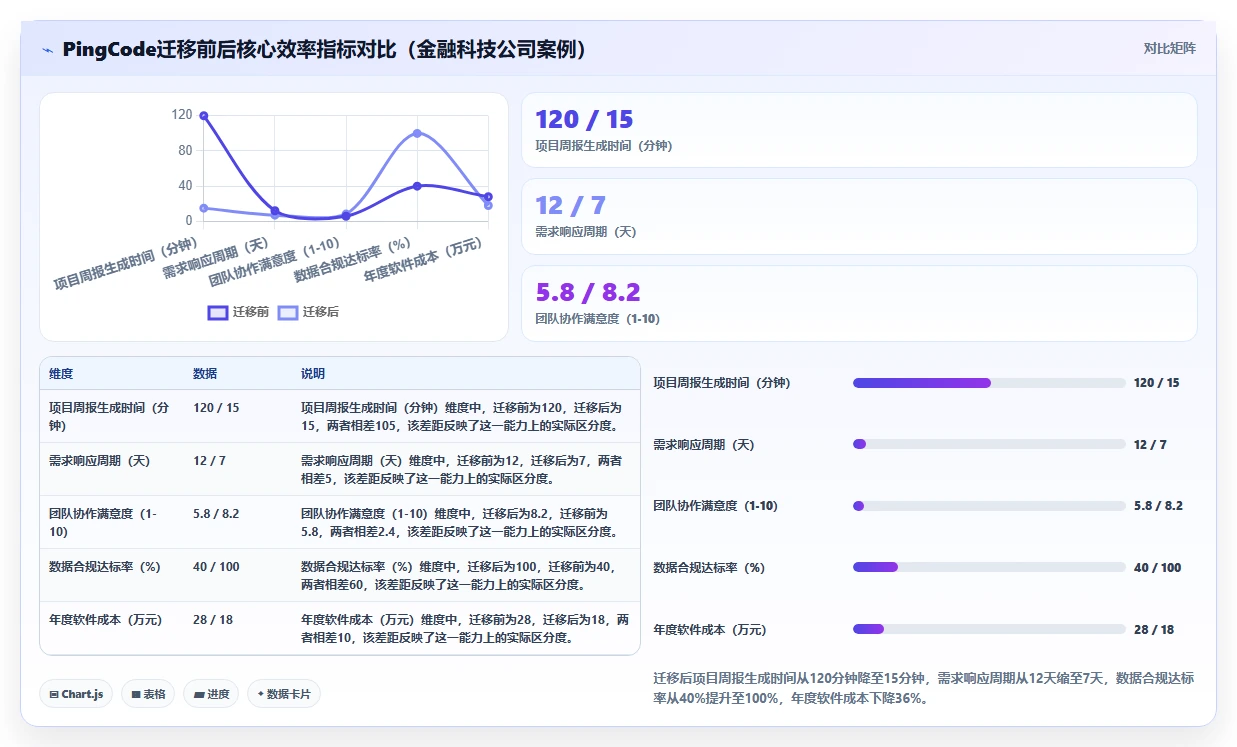This screenshot has width=1237, height=747.
Task: Click table cell 28 / 18
Action: click(x=213, y=620)
